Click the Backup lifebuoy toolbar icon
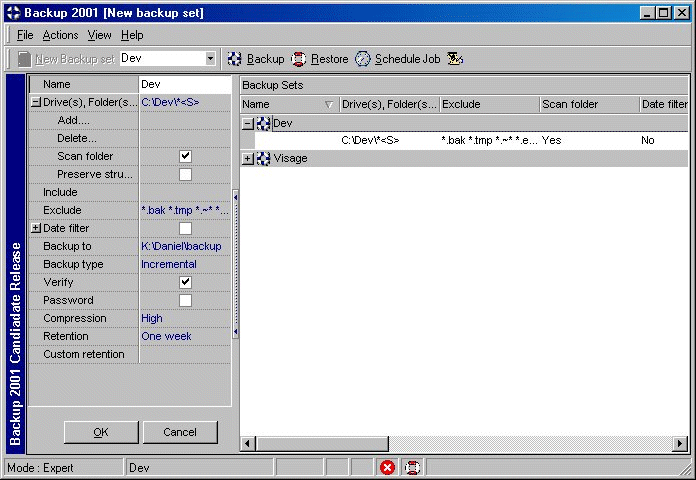The width and height of the screenshot is (696, 480). 234,59
